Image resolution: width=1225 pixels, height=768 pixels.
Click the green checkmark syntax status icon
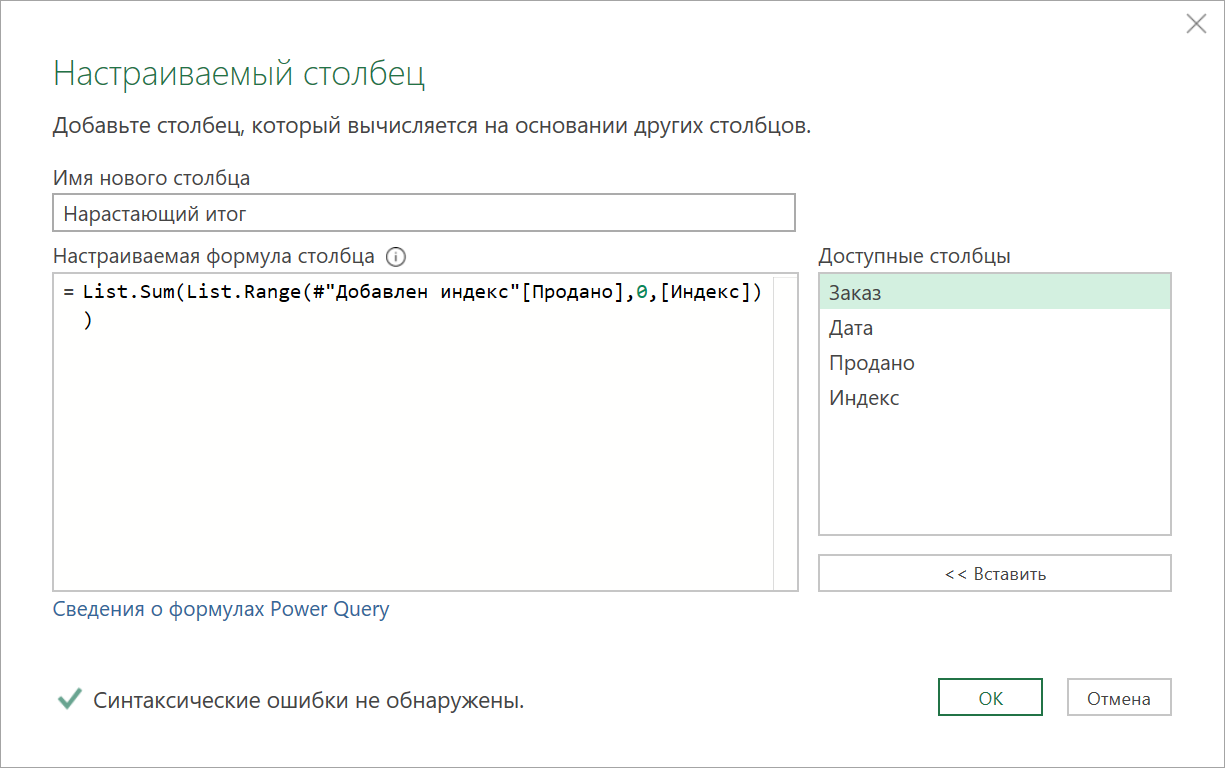pyautogui.click(x=69, y=699)
